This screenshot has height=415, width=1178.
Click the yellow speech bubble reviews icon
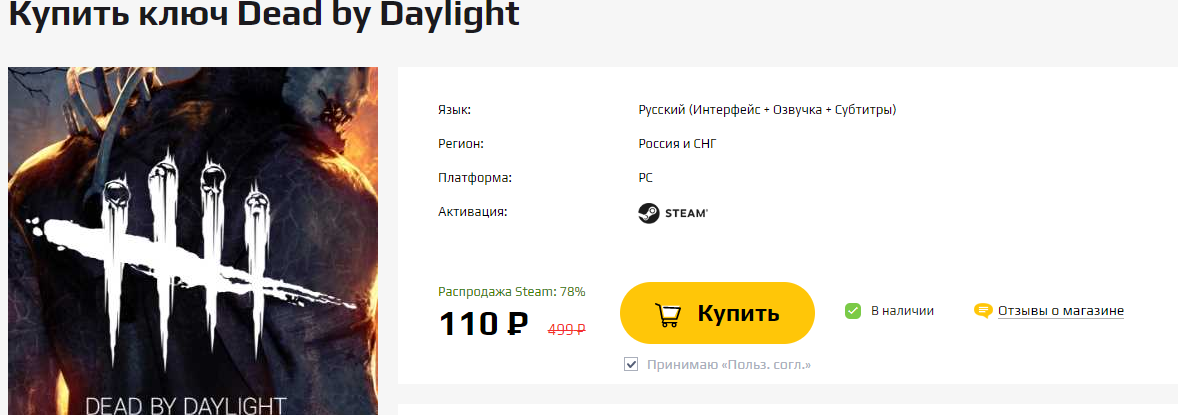983,310
